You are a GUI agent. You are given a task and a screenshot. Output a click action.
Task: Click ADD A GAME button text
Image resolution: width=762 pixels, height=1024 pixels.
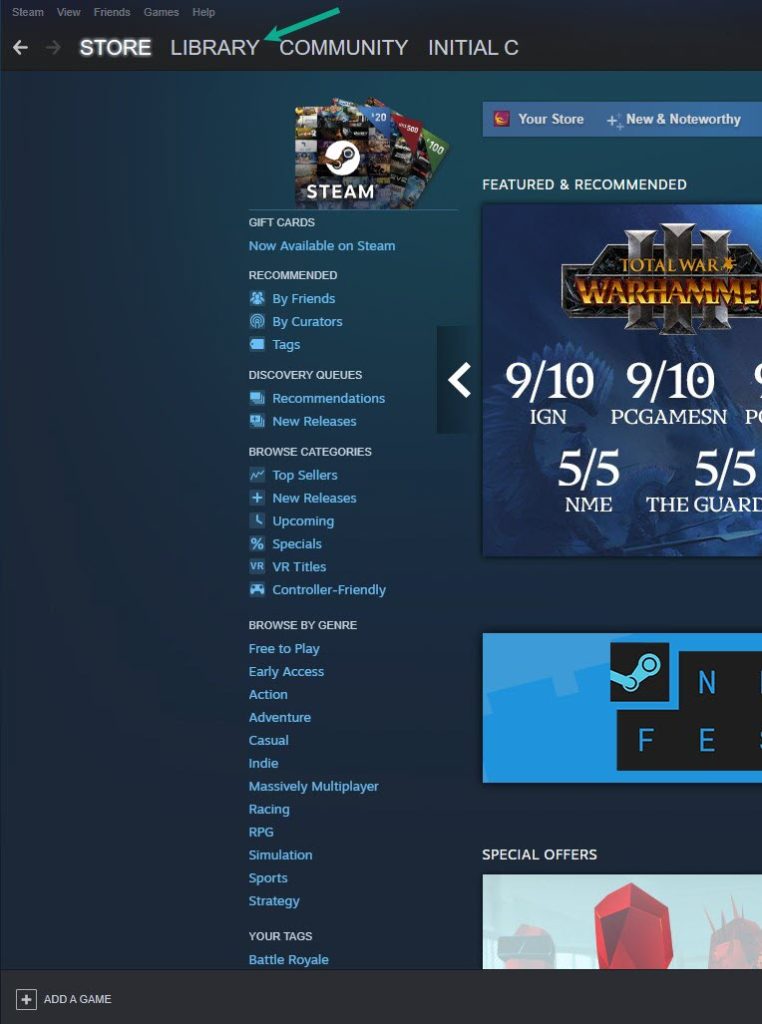[x=78, y=999]
